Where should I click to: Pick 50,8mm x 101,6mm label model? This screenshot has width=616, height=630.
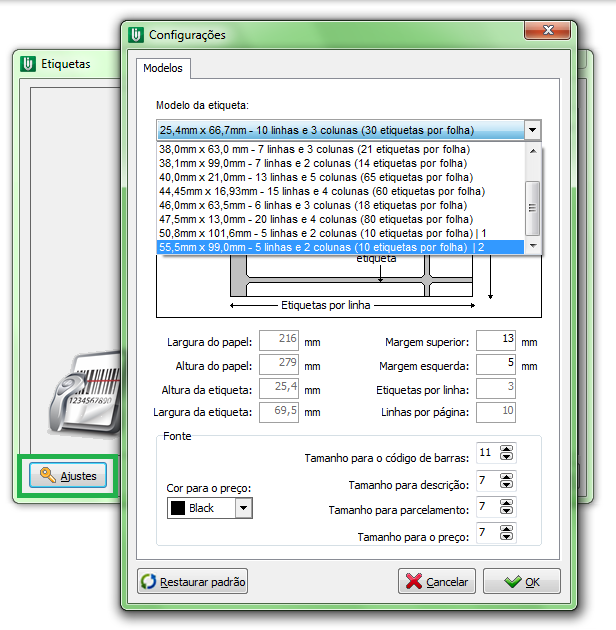[320, 233]
